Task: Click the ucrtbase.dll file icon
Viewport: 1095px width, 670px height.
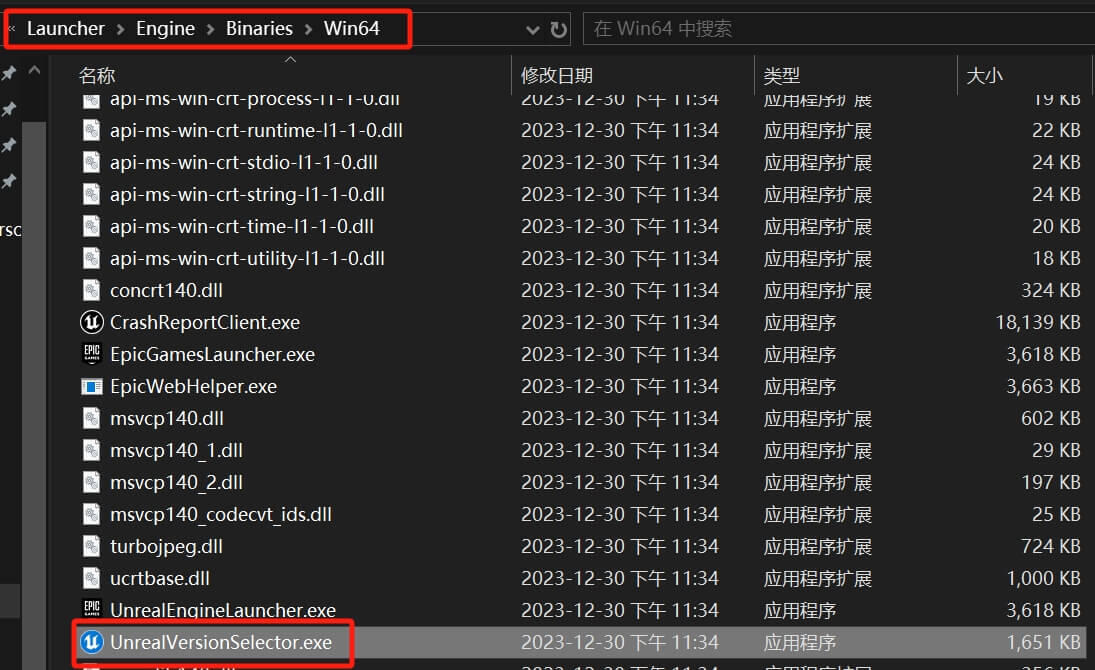Action: click(91, 578)
